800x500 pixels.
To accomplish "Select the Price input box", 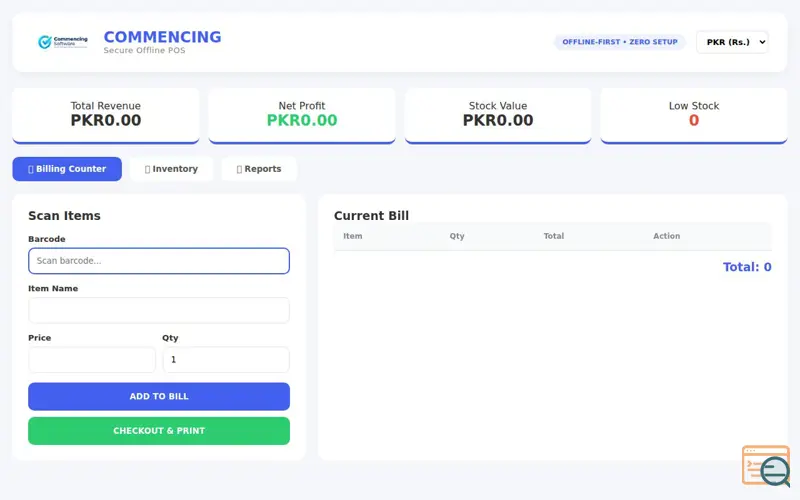I will [x=92, y=360].
